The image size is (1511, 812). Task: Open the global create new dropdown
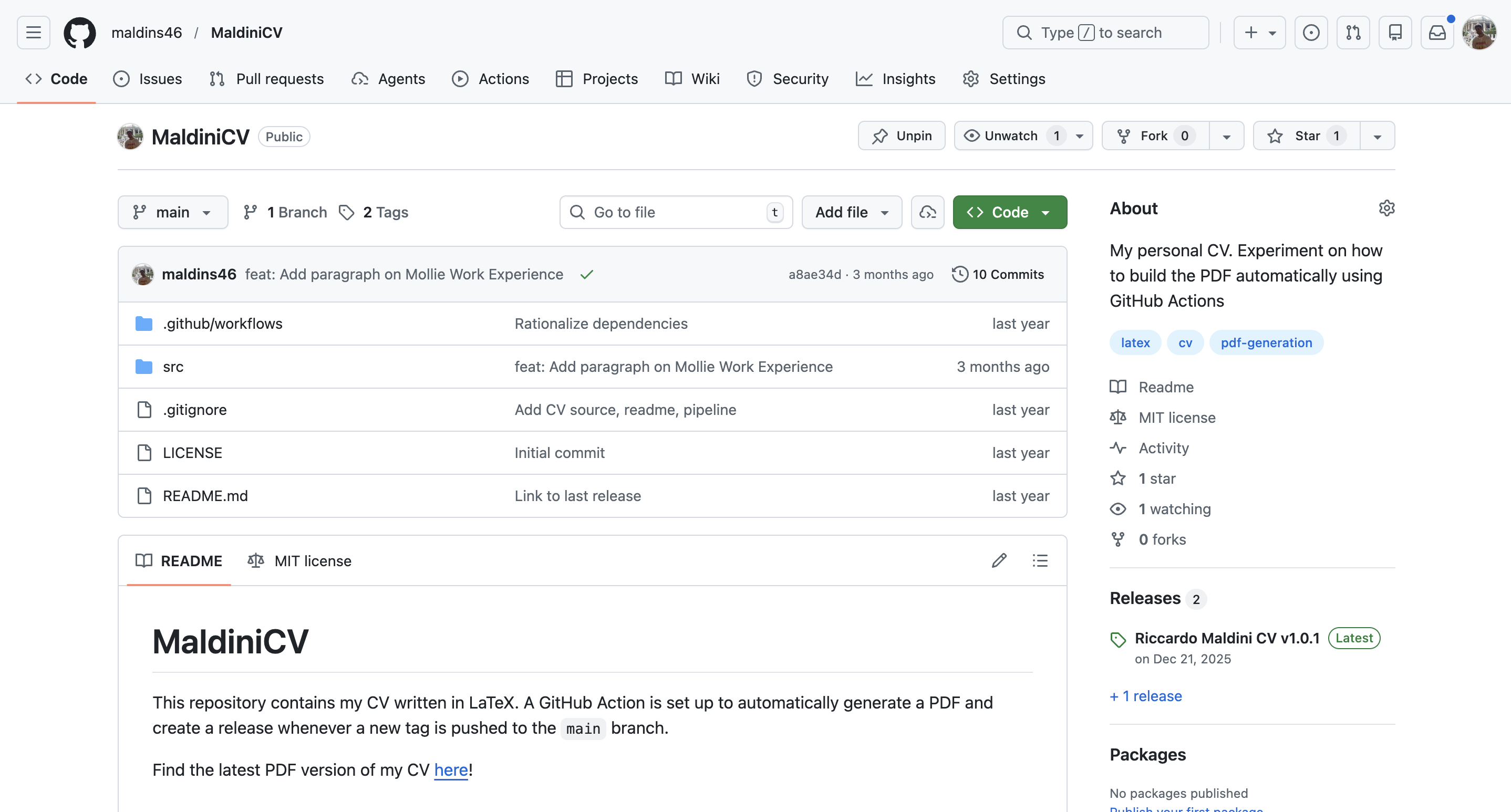[1259, 32]
